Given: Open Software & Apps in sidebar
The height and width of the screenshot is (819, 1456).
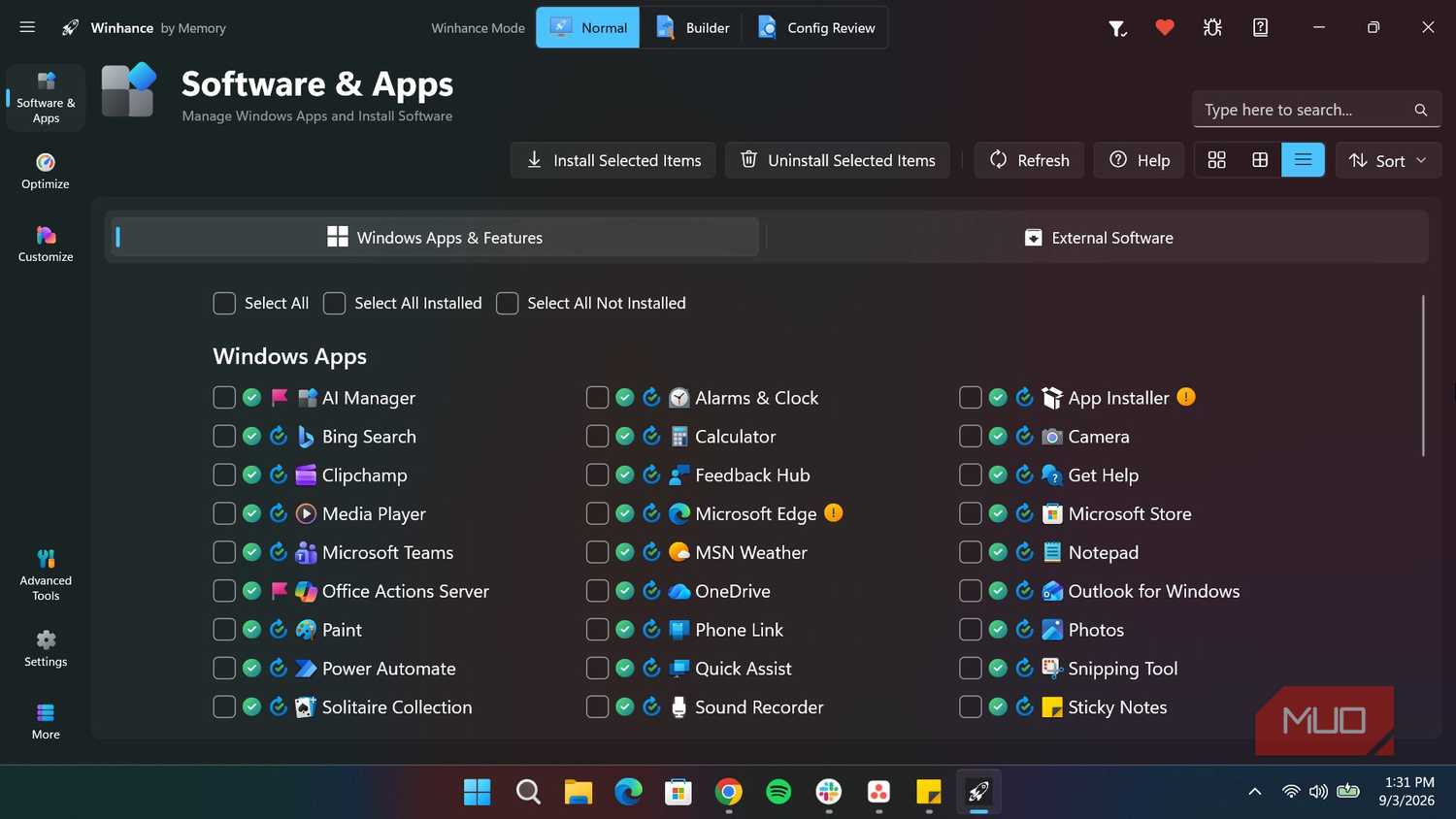Looking at the screenshot, I should [46, 97].
